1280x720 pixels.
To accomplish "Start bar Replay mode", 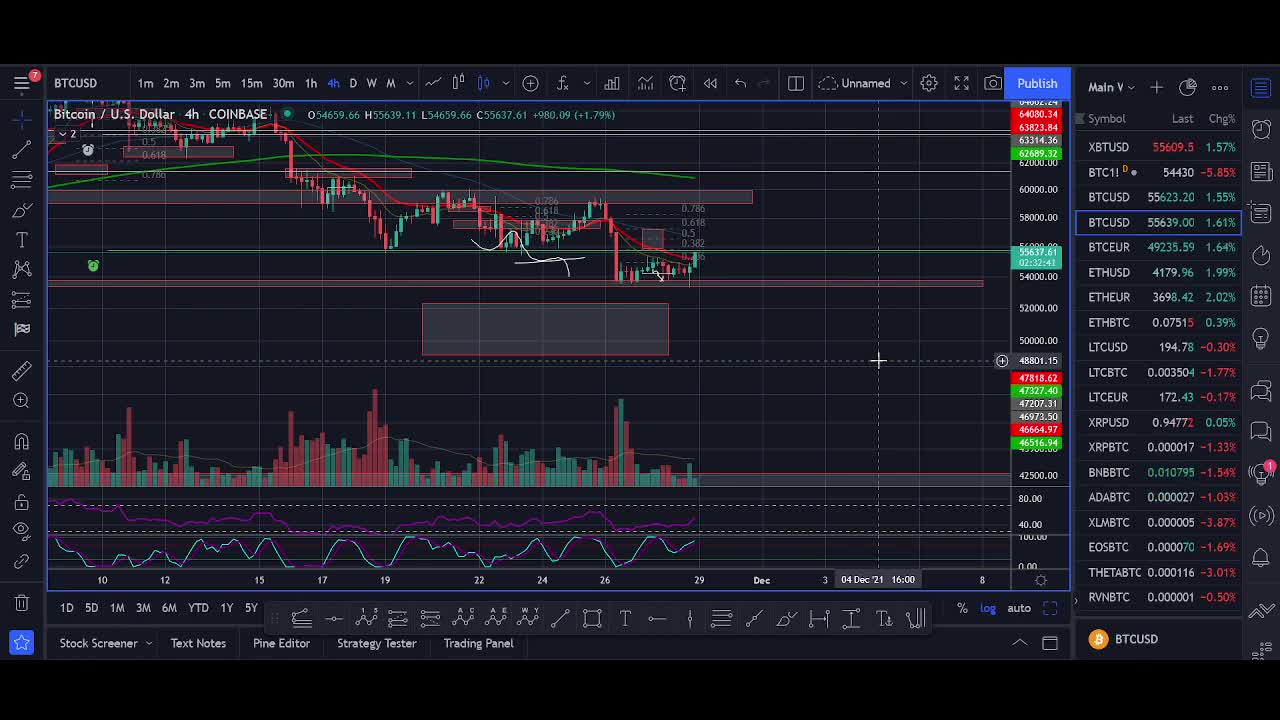I will [710, 83].
